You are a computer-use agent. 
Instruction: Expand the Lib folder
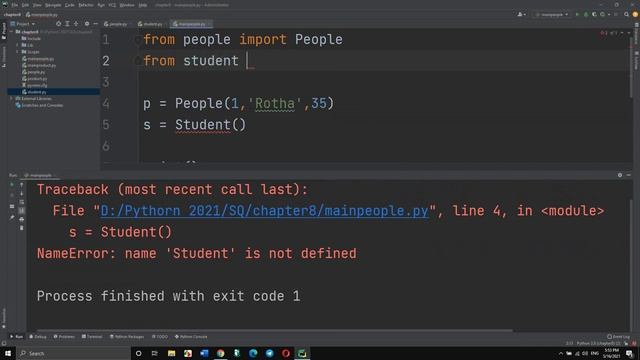(18, 45)
